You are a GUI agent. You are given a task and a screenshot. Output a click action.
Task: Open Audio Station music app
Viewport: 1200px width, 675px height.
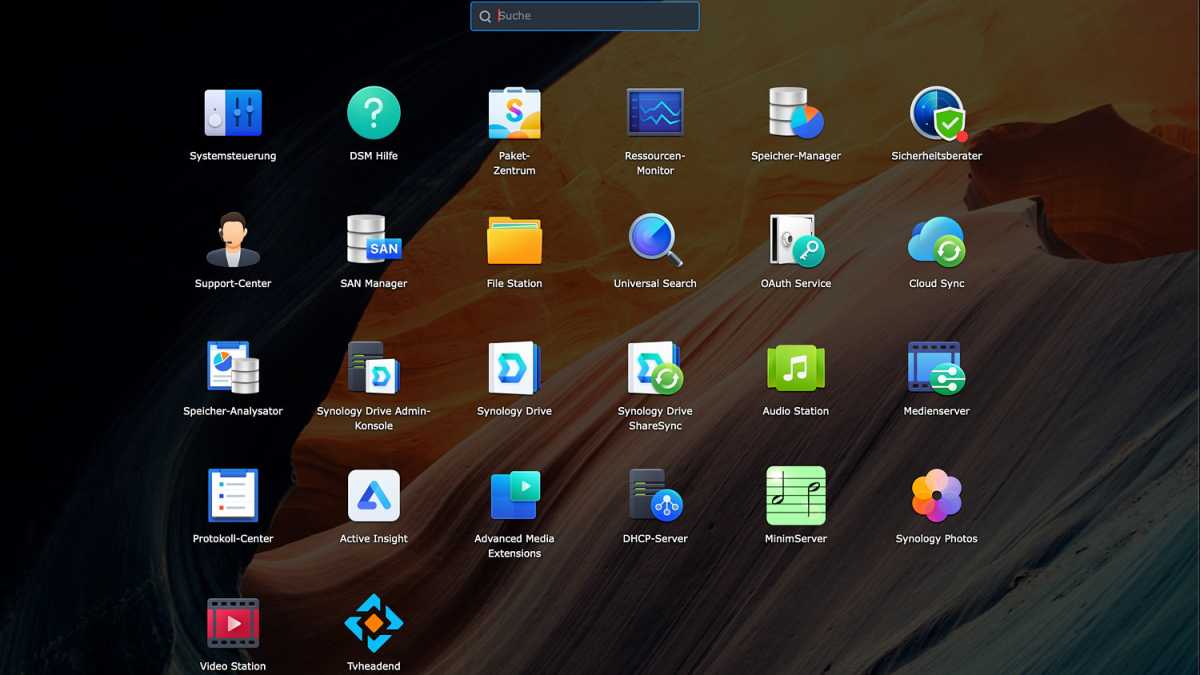tap(796, 368)
